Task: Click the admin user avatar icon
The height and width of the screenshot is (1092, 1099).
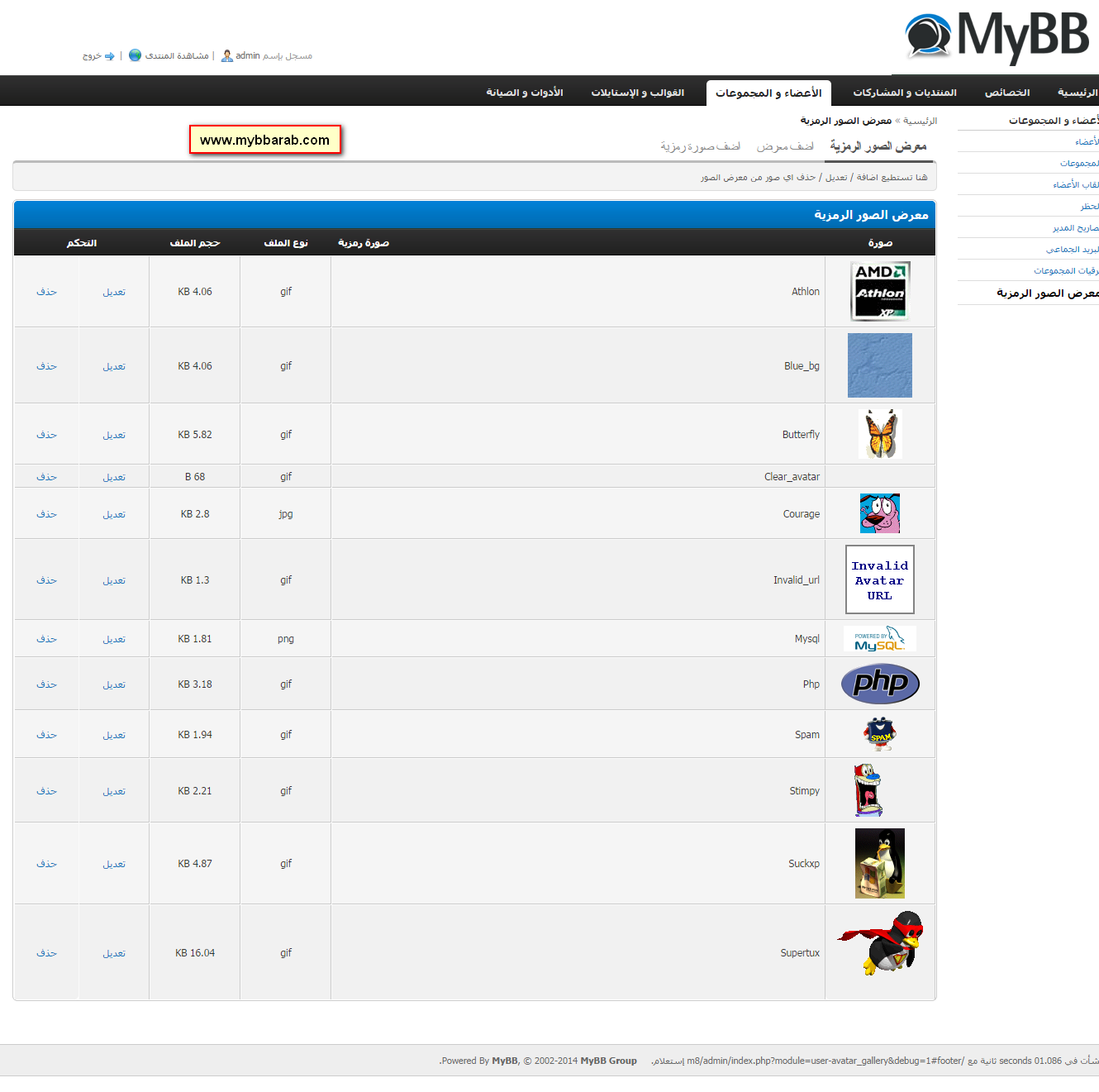Action: [x=226, y=55]
